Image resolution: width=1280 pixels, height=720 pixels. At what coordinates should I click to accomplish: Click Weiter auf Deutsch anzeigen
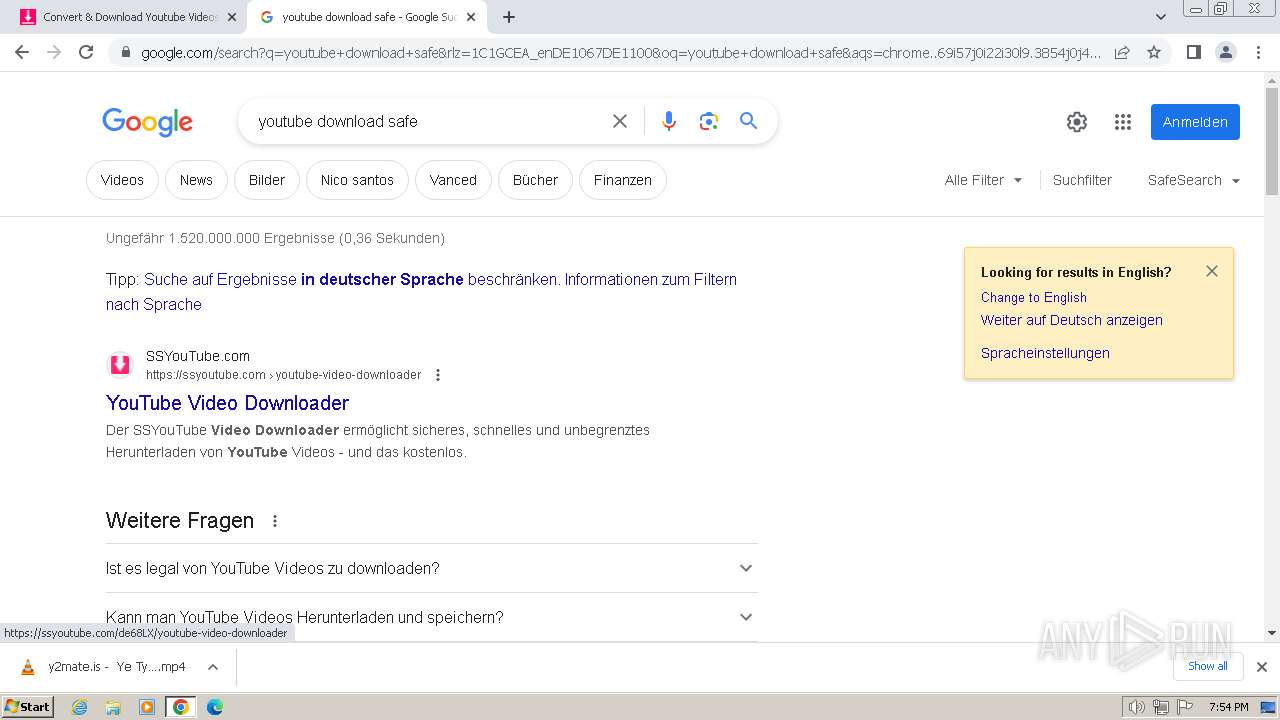point(1071,321)
